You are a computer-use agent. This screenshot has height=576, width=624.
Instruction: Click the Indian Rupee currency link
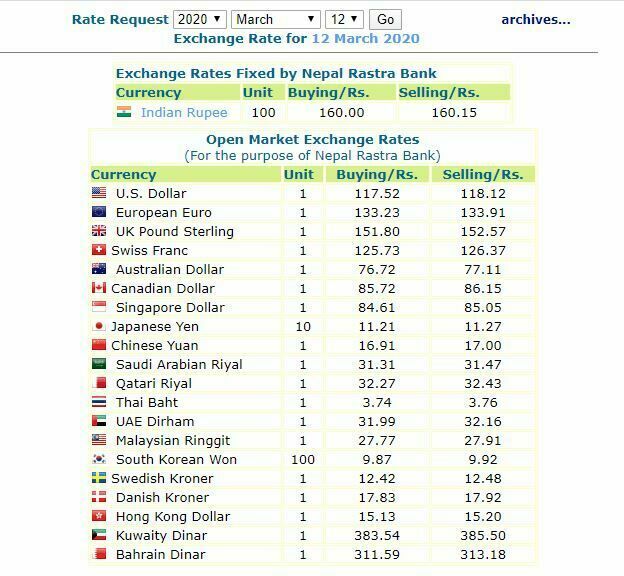pos(184,112)
